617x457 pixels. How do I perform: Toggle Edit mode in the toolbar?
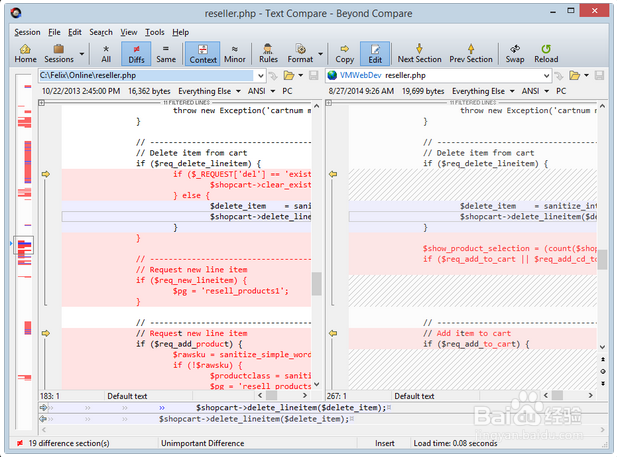click(x=375, y=54)
